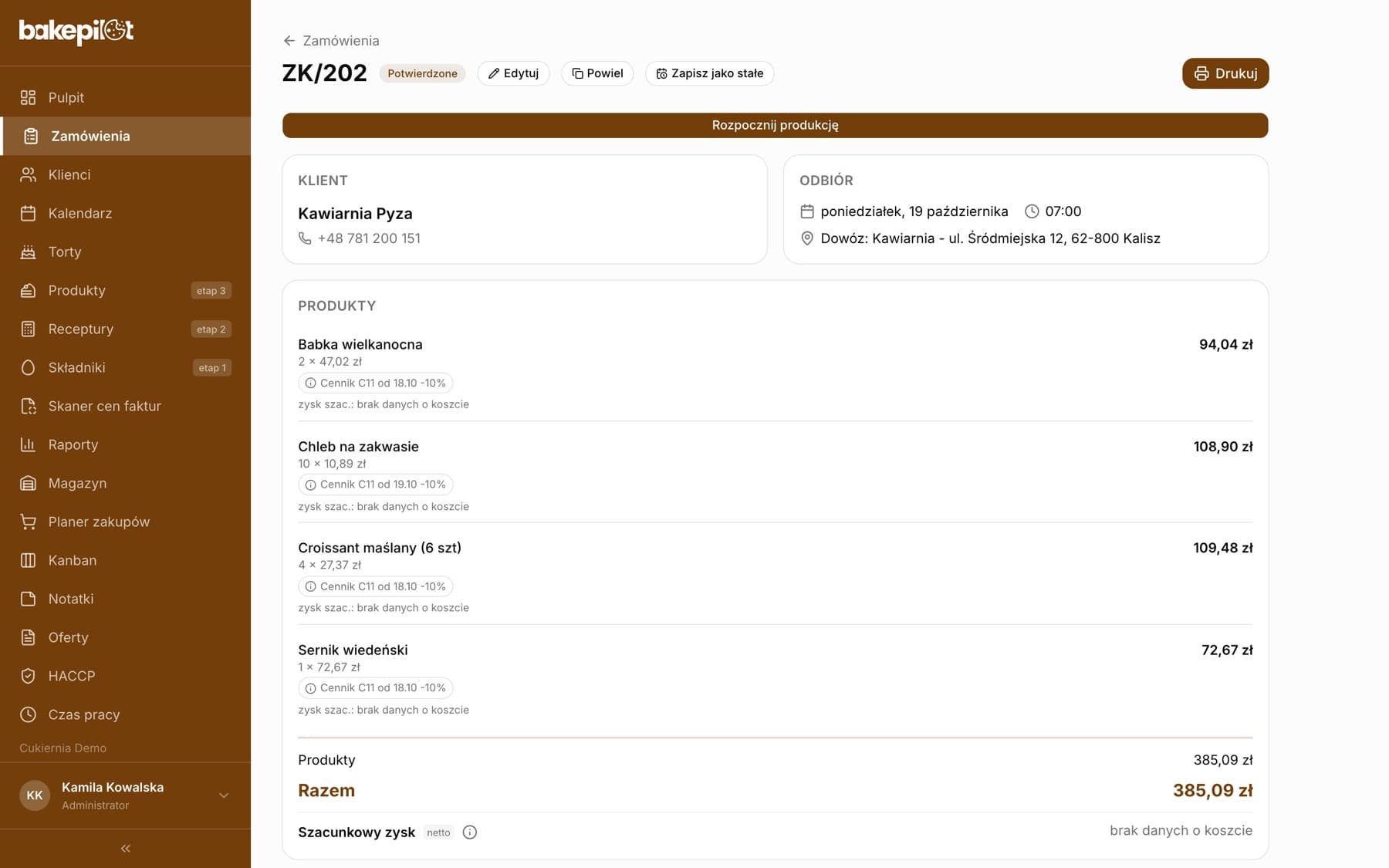Click product name Babka wielkanocna
Viewport: 1389px width, 868px height.
point(360,344)
